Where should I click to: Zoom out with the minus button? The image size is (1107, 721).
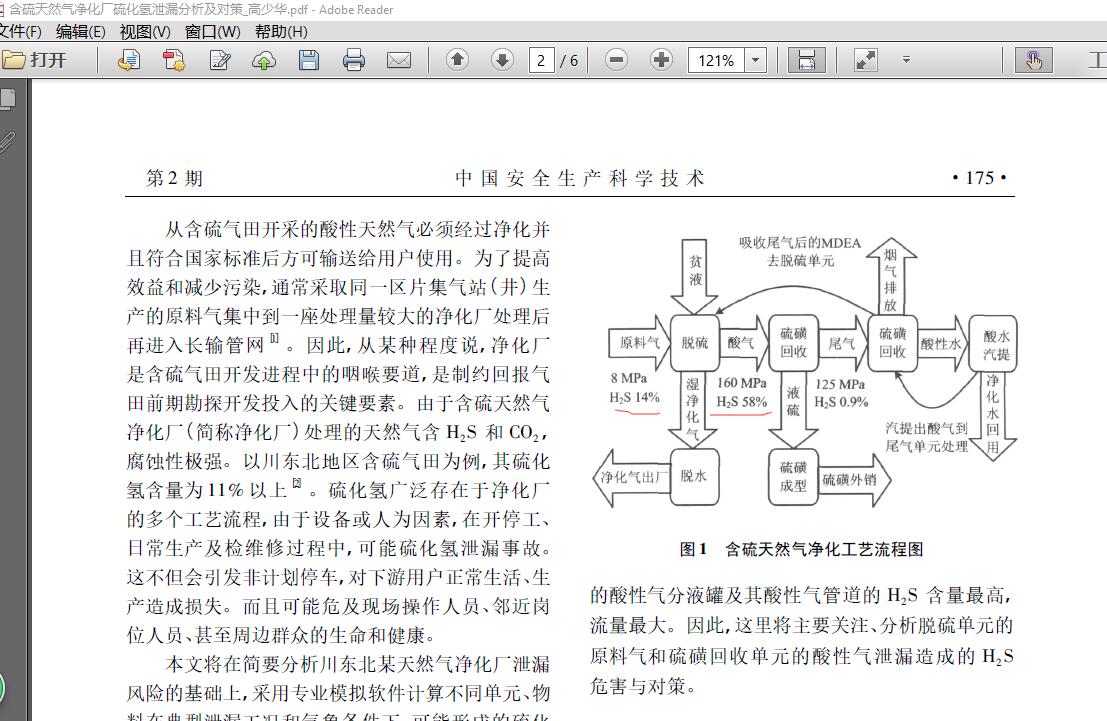point(616,60)
